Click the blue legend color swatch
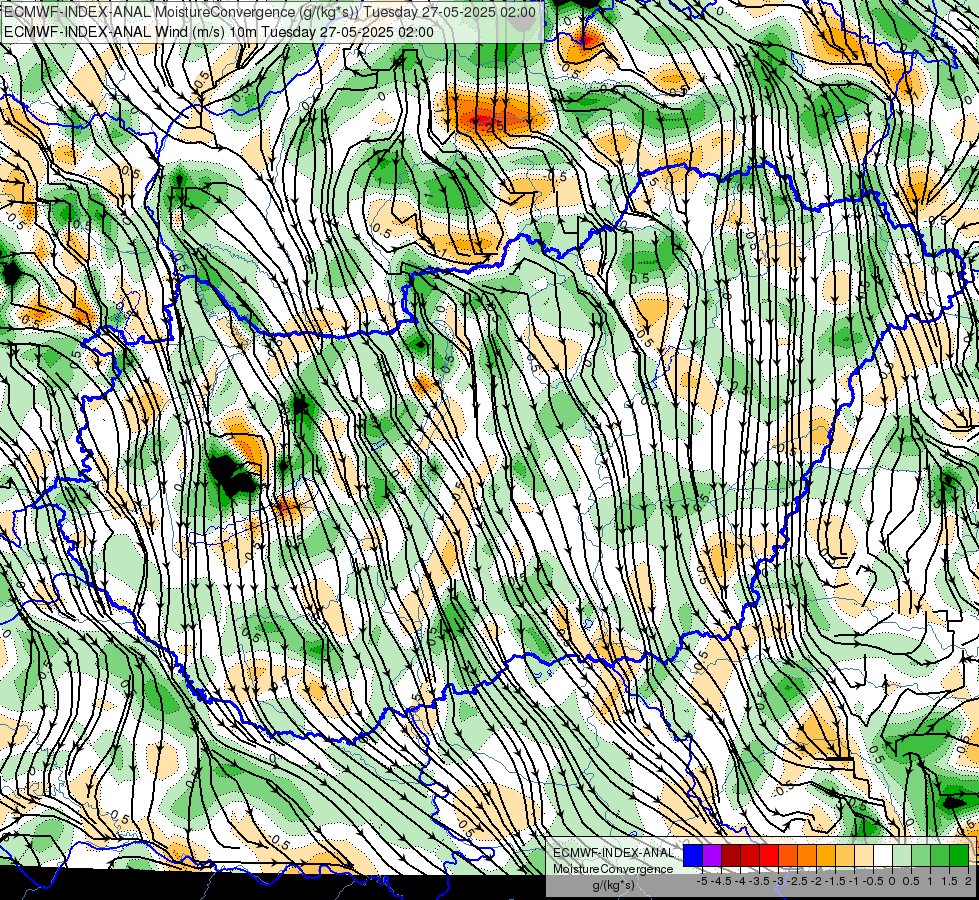This screenshot has height=900, width=979. 693,856
